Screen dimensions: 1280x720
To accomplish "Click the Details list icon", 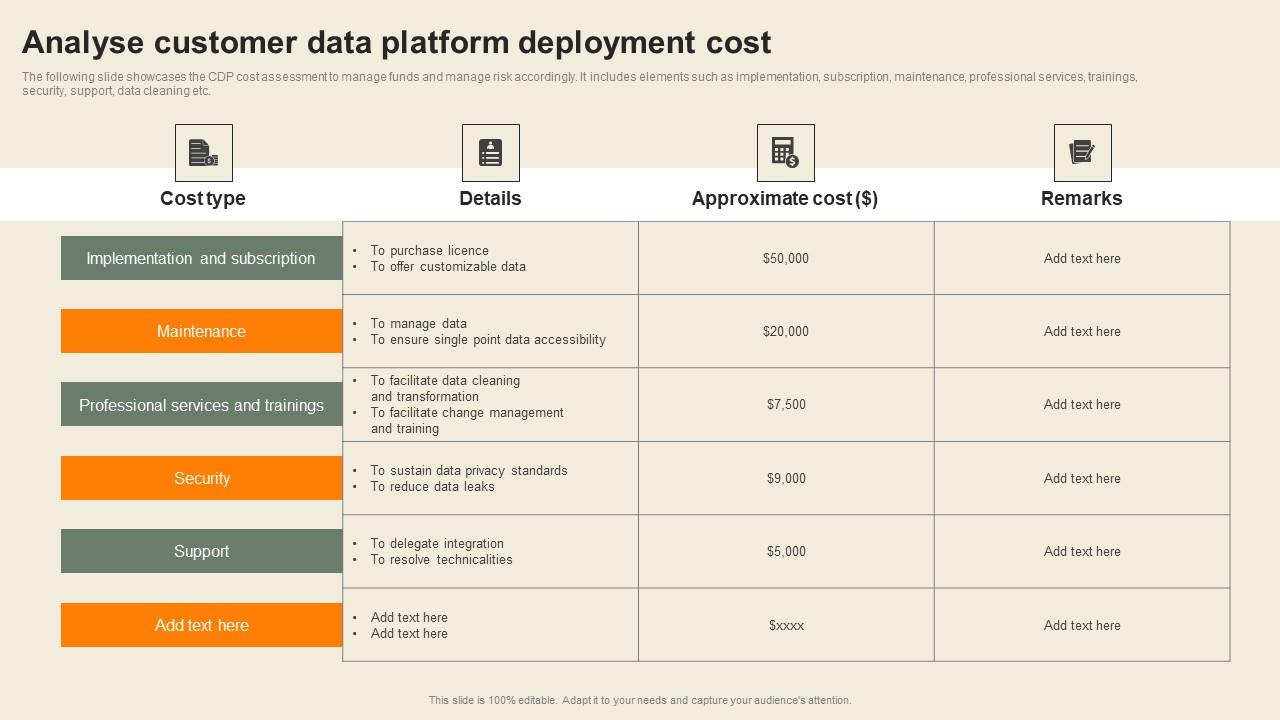I will (x=490, y=153).
